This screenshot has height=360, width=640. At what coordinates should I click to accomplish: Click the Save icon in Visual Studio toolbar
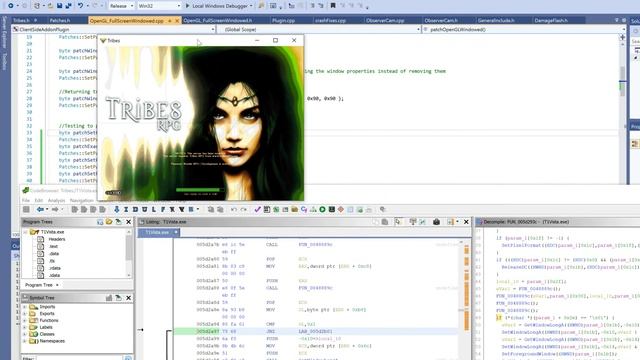pos(59,6)
